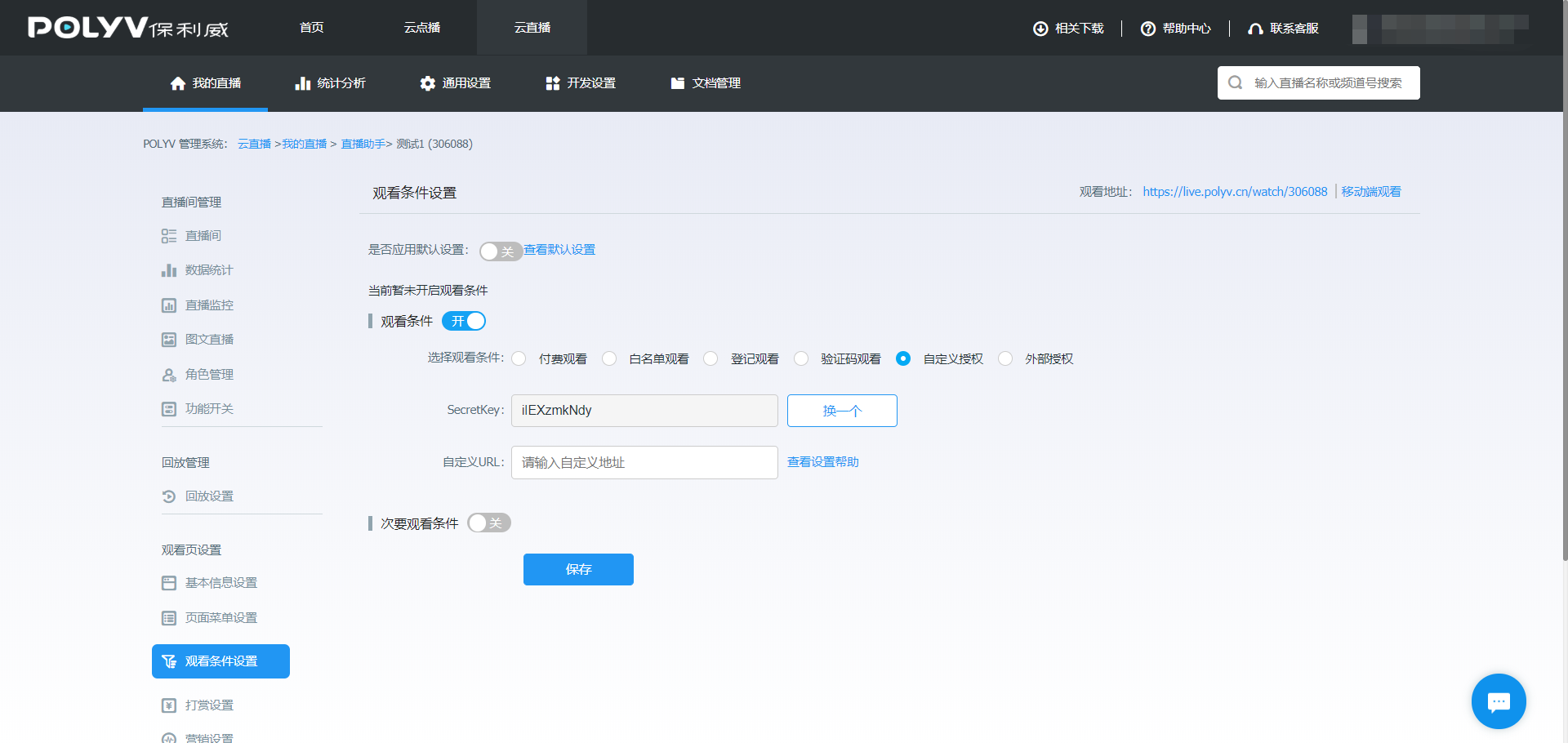The image size is (1568, 743).
Task: Click the page vertical scrollbar
Action: (x=1565, y=280)
